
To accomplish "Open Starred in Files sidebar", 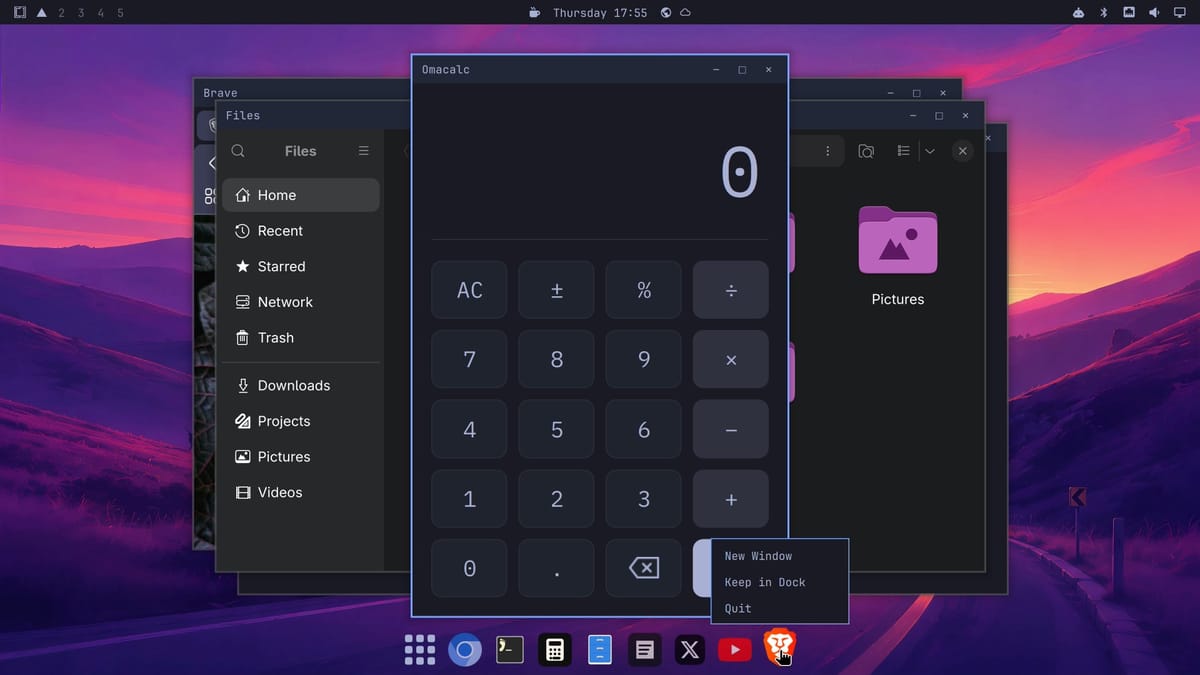I will click(301, 266).
